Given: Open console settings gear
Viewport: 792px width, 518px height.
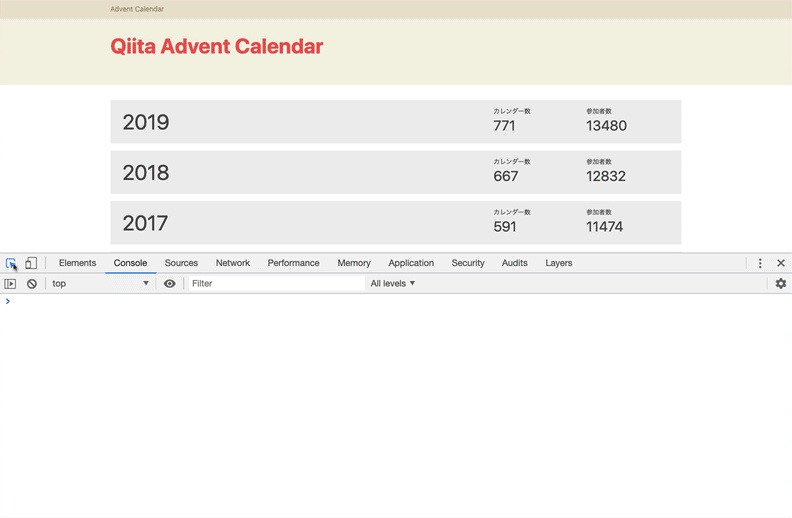Looking at the screenshot, I should (x=781, y=284).
